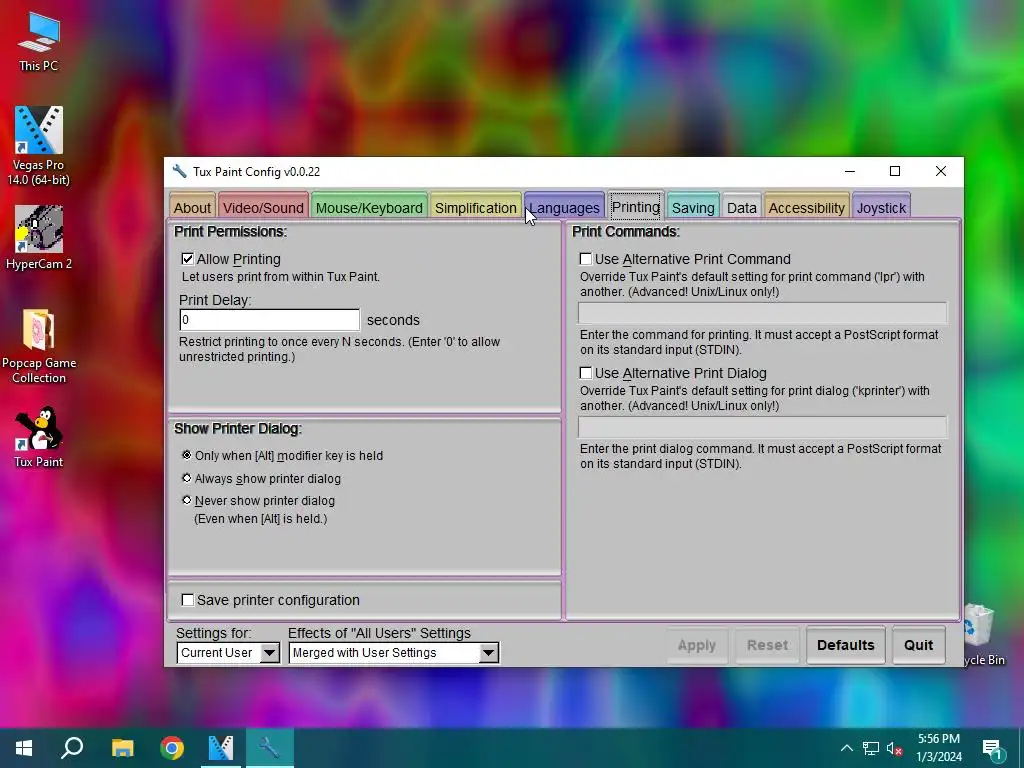Close Tux Paint Config window
This screenshot has height=768, width=1024.
click(x=940, y=171)
